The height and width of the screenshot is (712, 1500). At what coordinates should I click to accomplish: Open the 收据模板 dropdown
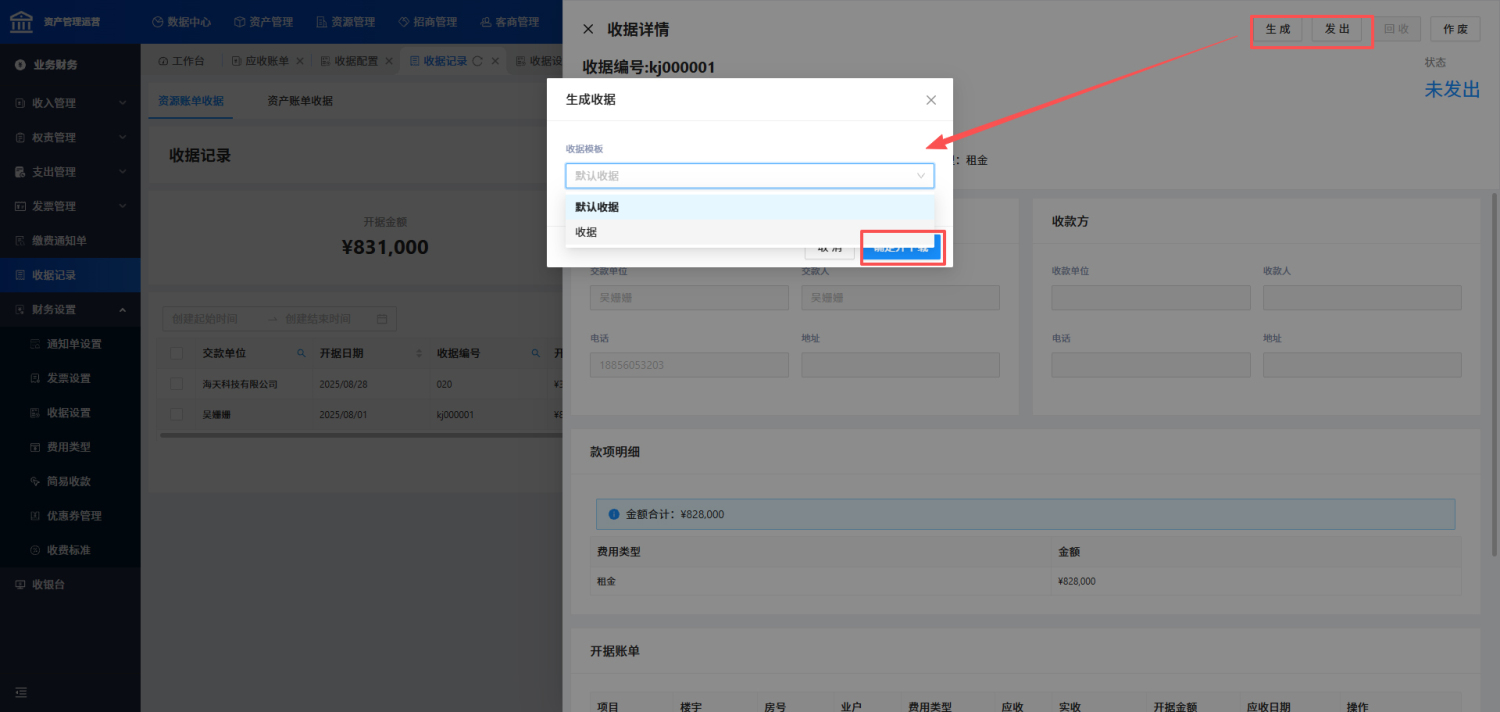[750, 176]
